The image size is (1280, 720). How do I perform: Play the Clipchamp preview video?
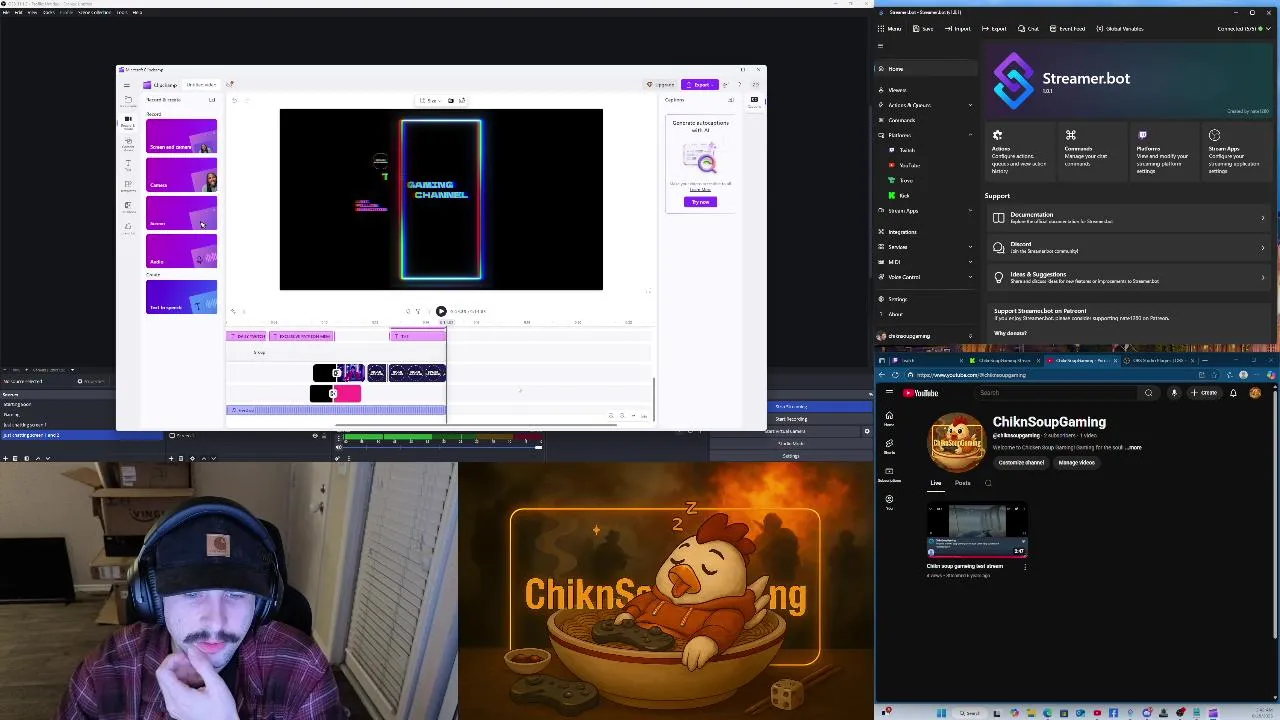coord(441,311)
